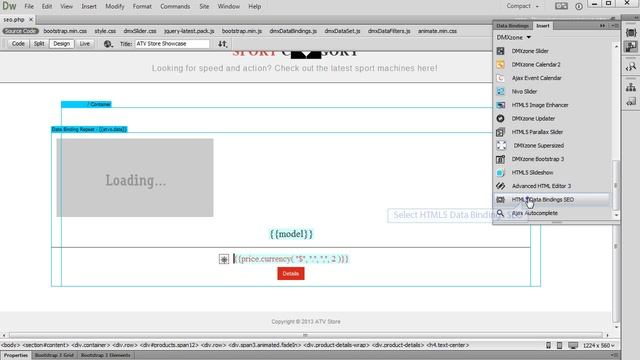Screen dimensions: 640x360
Task: Open the file management arrows icon
Action: pos(222,44)
